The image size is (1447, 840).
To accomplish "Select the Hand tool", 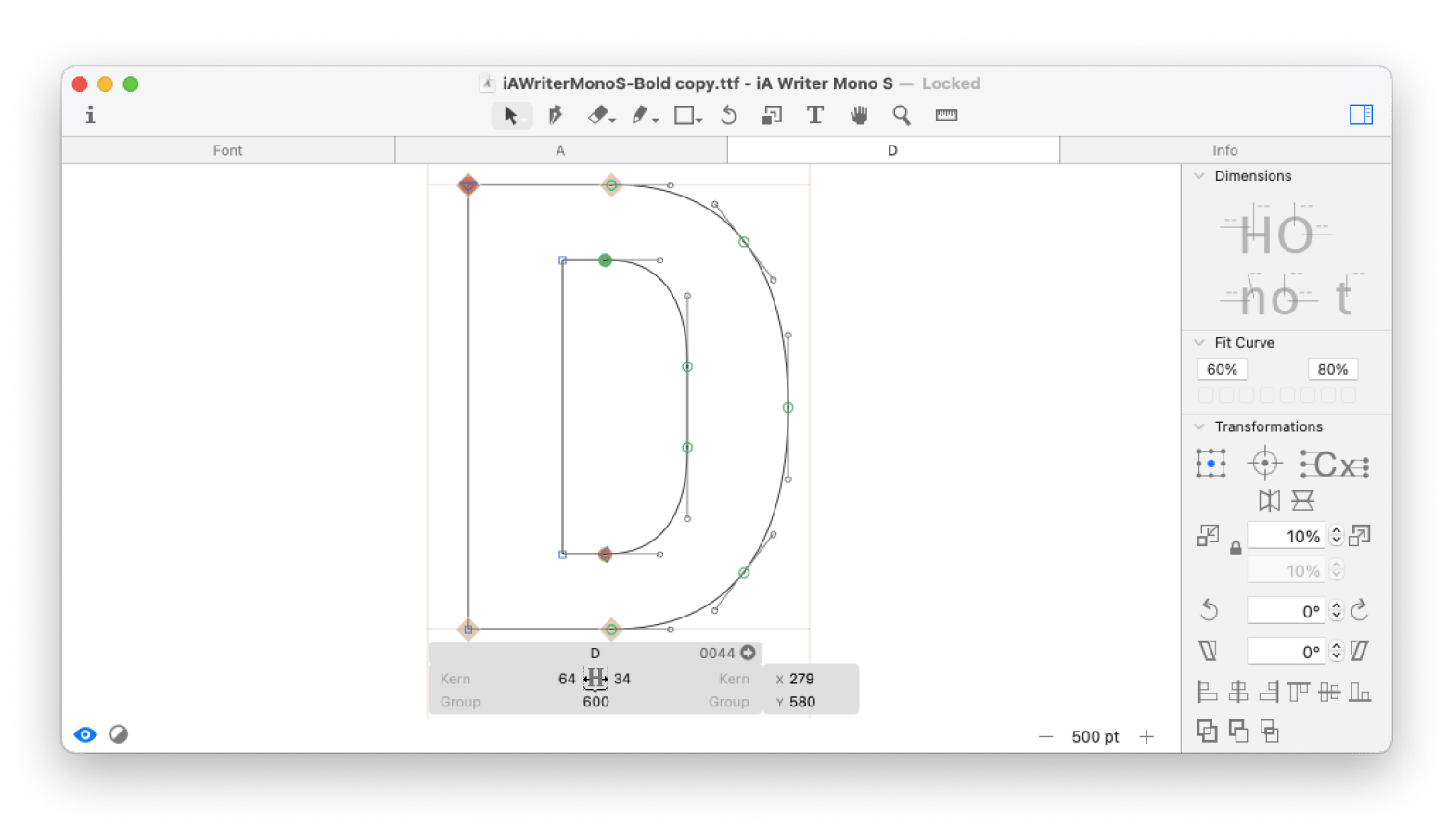I will (x=859, y=115).
